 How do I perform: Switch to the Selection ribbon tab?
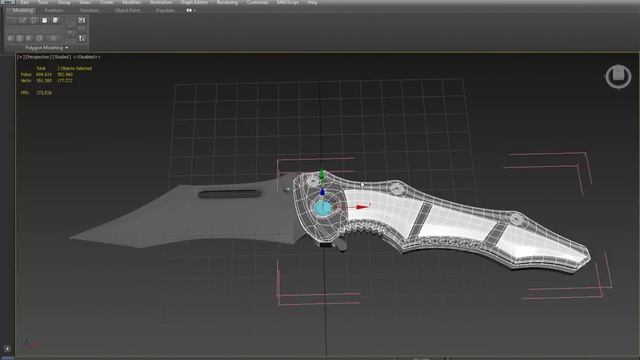click(x=89, y=10)
